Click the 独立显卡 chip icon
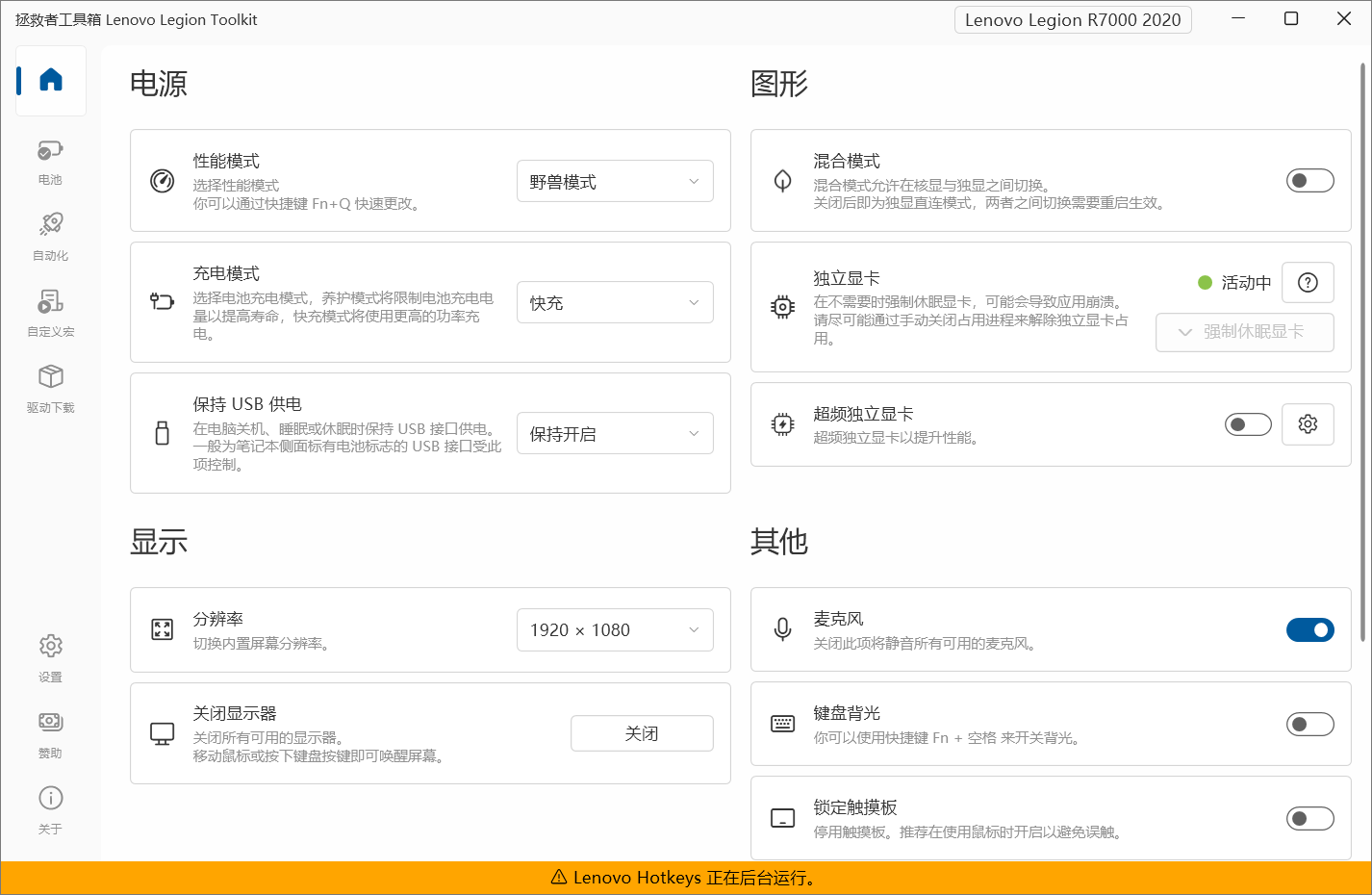The height and width of the screenshot is (895, 1372). 783,307
